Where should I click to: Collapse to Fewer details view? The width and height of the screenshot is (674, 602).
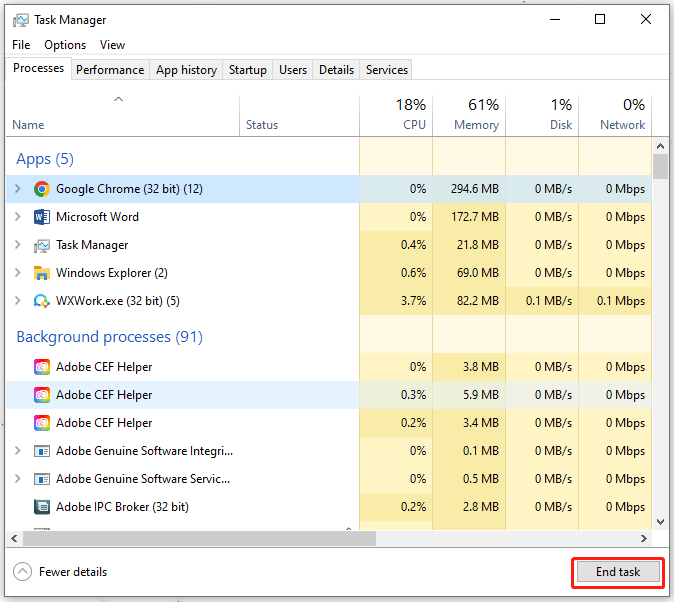60,572
